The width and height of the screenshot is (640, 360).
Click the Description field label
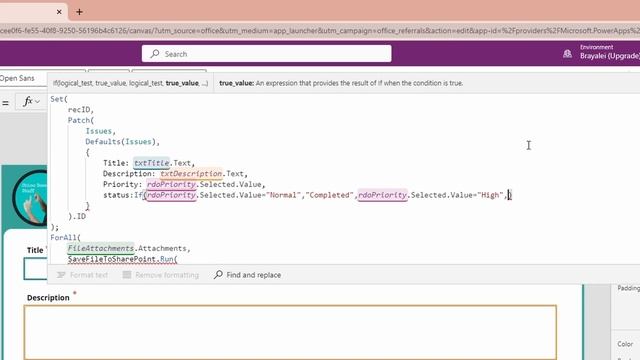click(48, 298)
